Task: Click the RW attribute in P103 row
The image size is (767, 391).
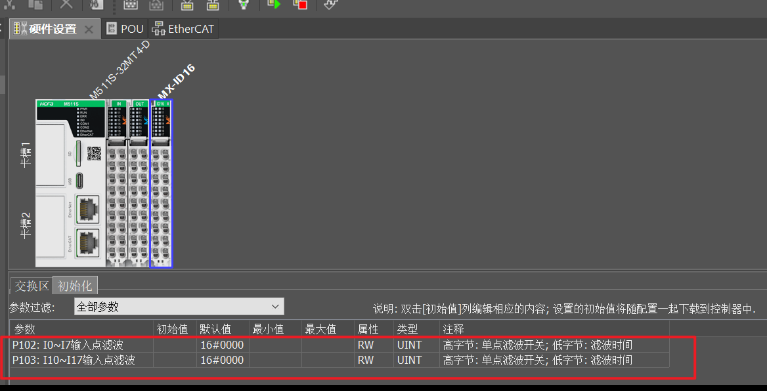Action: 365,360
